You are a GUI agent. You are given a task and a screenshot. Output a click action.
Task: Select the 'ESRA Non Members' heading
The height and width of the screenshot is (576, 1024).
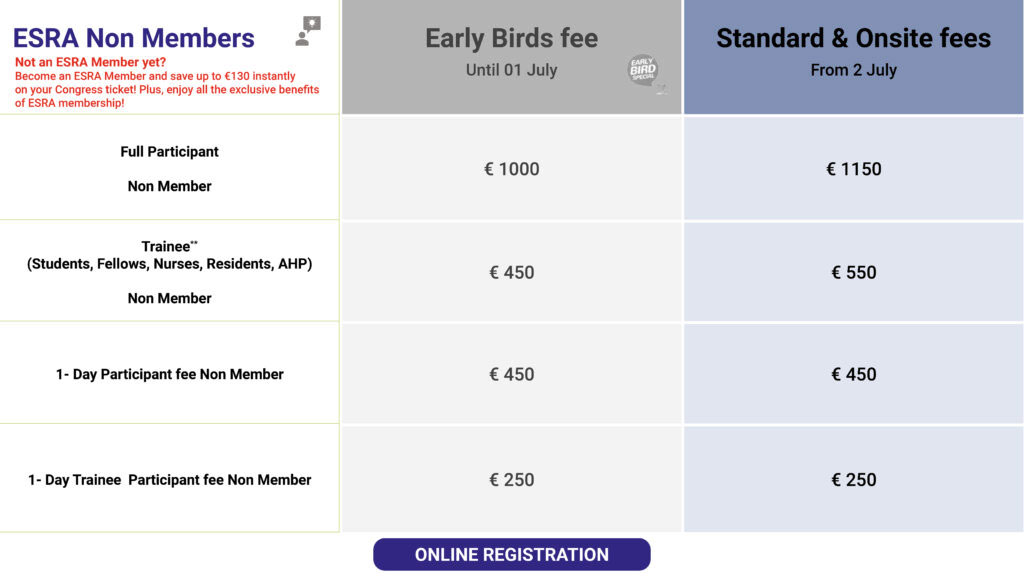[x=134, y=38]
